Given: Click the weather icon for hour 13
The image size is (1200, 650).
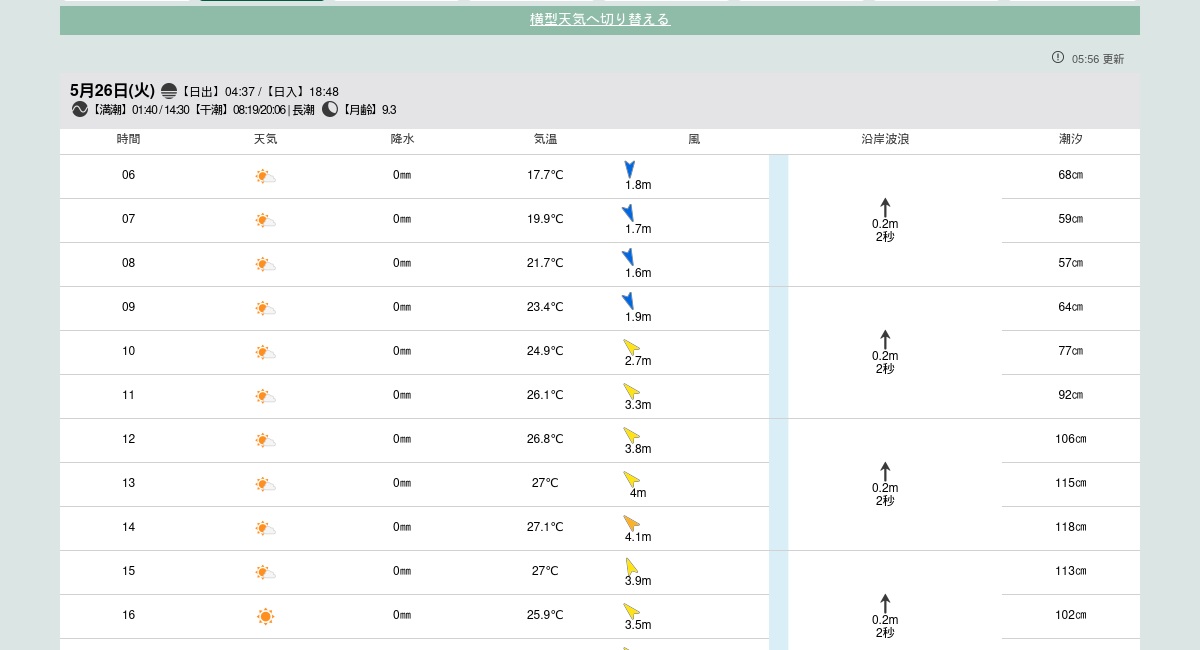Looking at the screenshot, I should 265,484.
